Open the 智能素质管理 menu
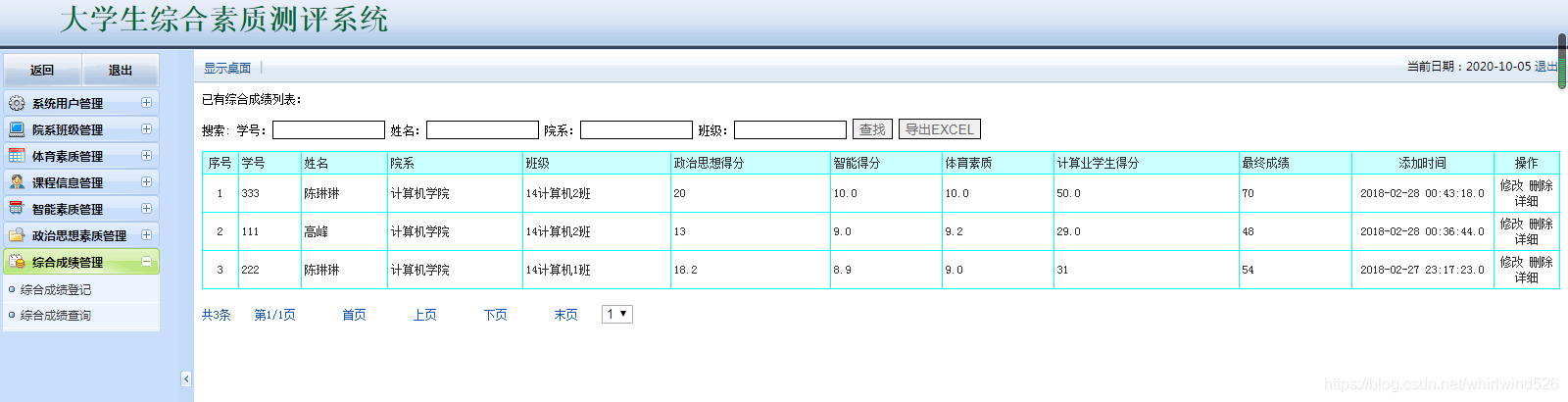The height and width of the screenshot is (402, 1568). (81, 209)
